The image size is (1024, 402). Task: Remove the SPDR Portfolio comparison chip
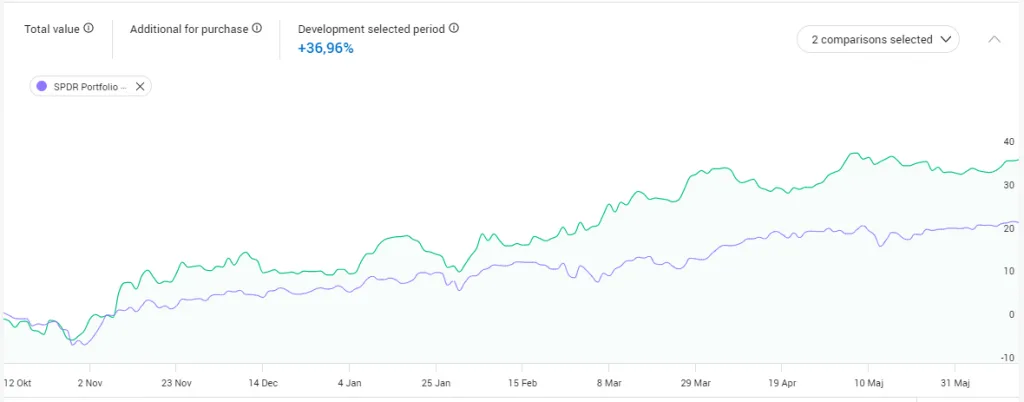(x=140, y=86)
